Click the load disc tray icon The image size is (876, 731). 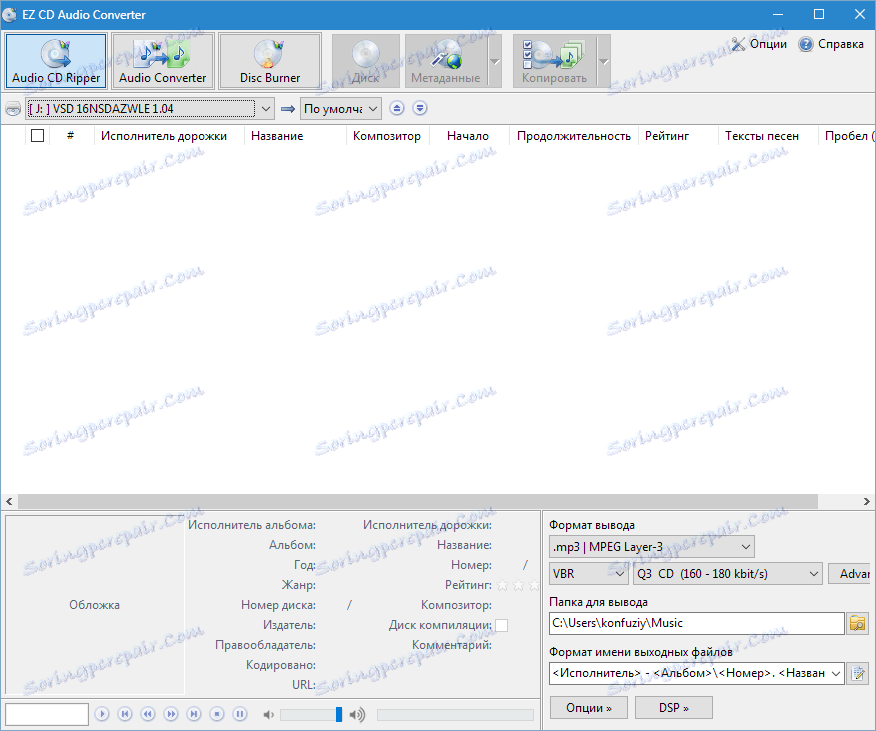point(420,108)
